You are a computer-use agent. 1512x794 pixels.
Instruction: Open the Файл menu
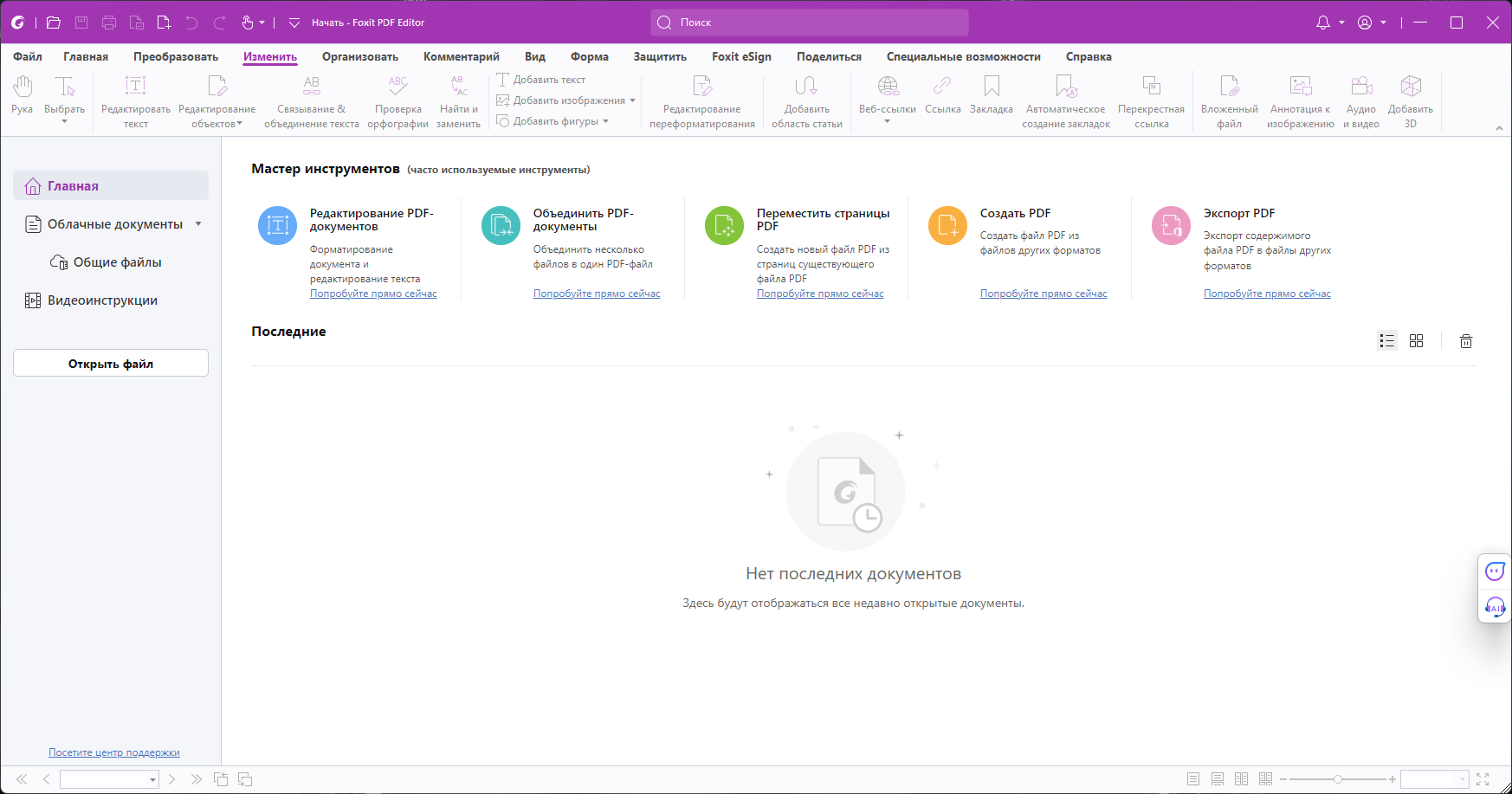[x=28, y=56]
